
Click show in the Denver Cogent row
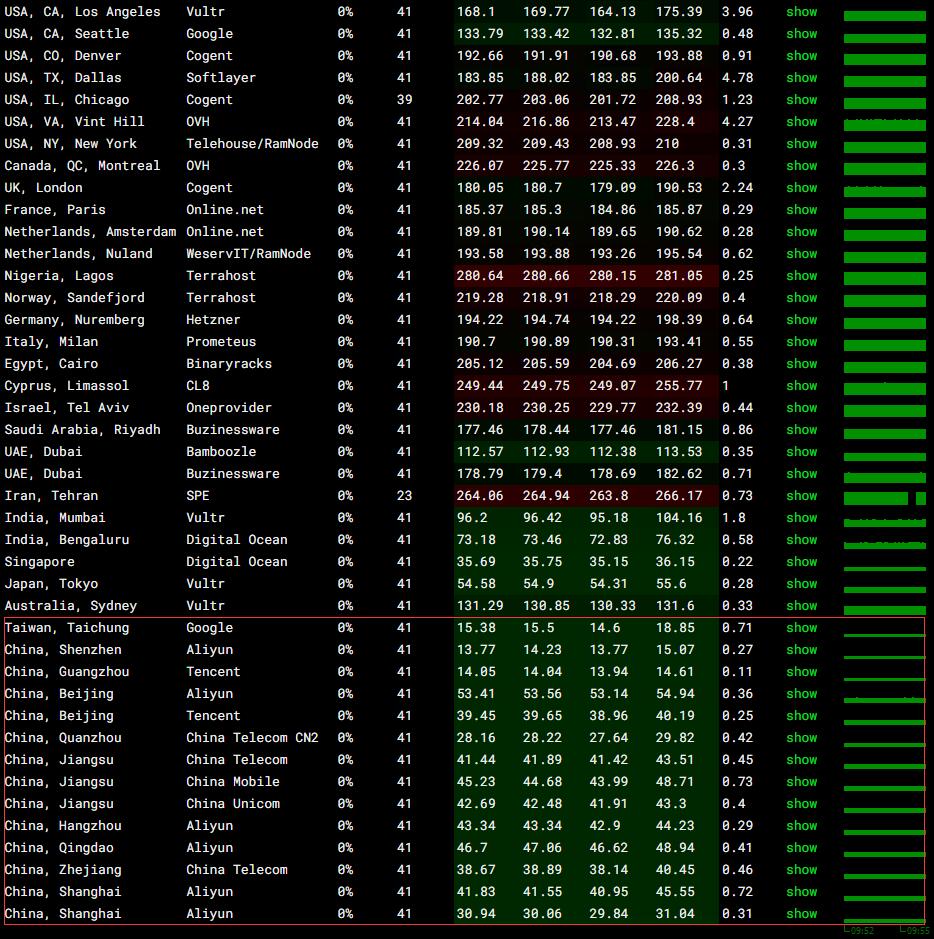pyautogui.click(x=801, y=56)
